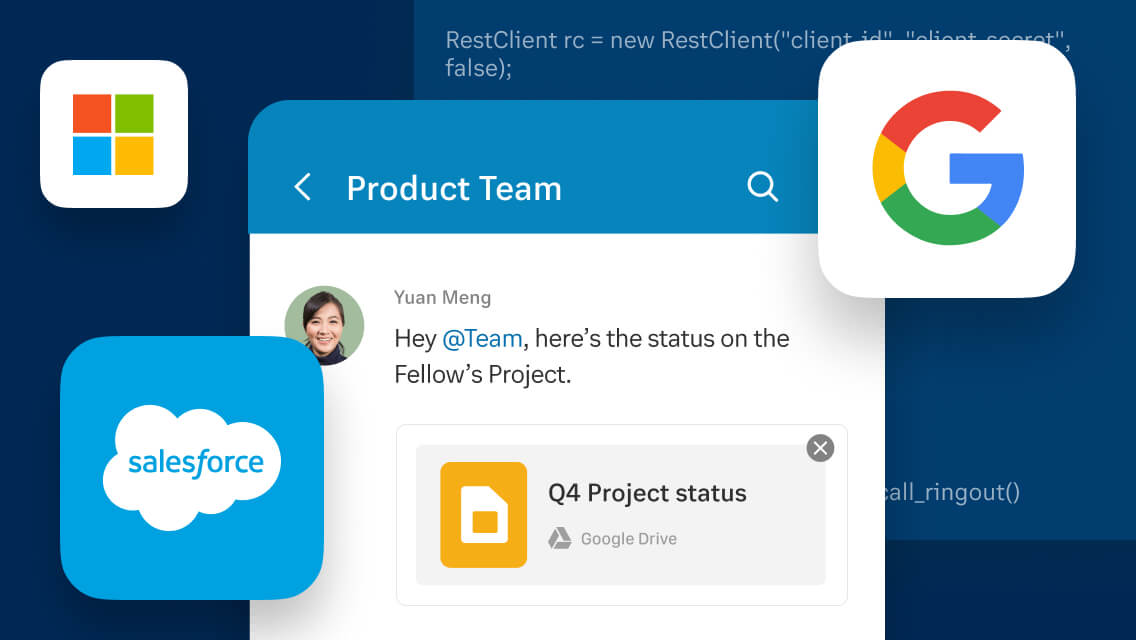Viewport: 1136px width, 640px height.
Task: Click the call_ringout() code text
Action: (x=950, y=492)
